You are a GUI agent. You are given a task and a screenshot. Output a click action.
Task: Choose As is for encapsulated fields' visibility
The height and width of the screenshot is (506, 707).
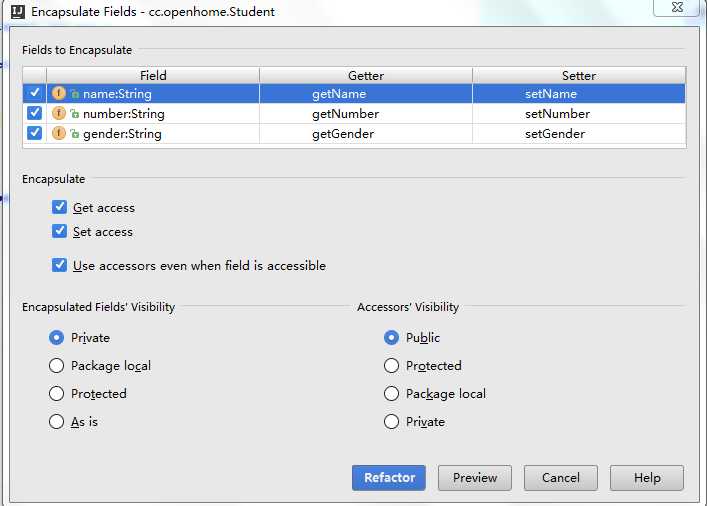(56, 422)
